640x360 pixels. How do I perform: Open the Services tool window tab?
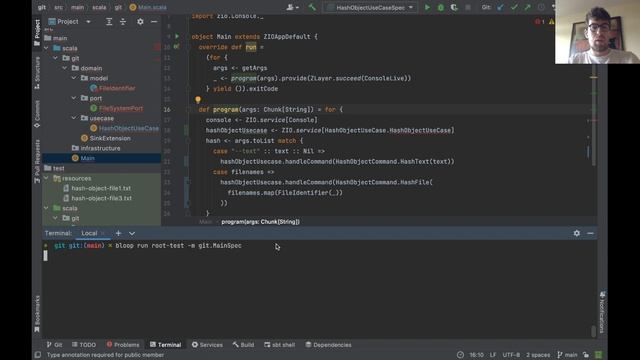click(x=207, y=344)
